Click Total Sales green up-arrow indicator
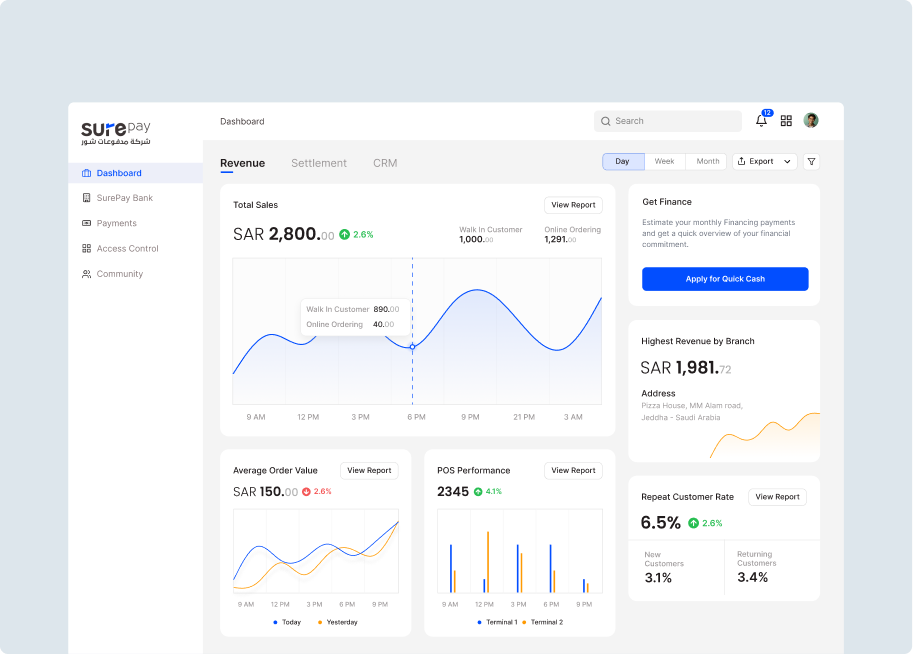This screenshot has width=913, height=655. [345, 235]
